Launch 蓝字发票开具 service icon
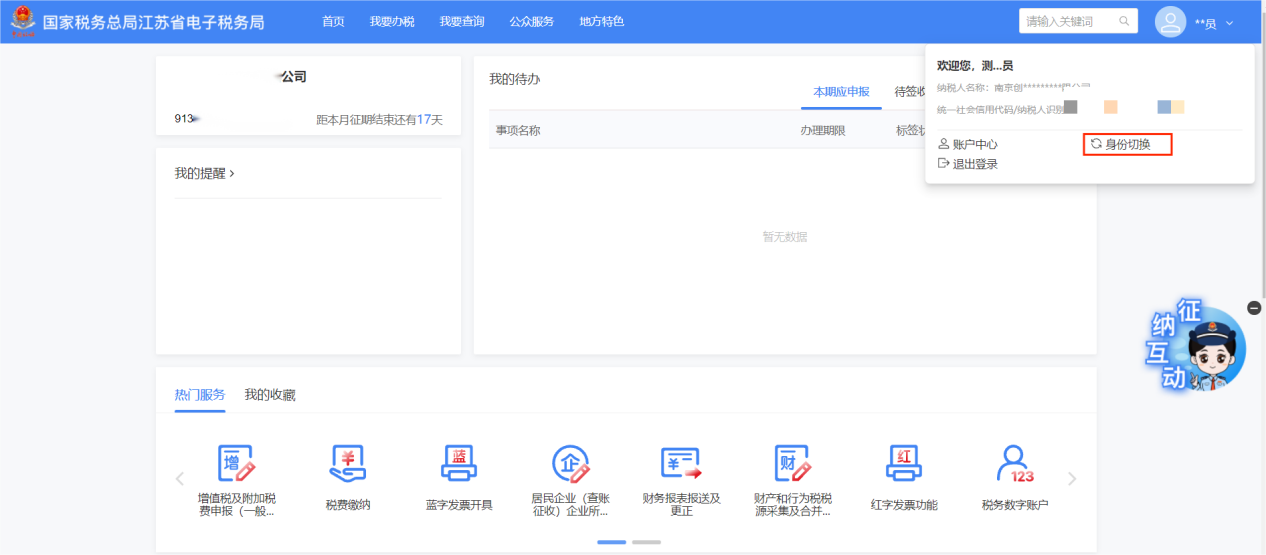Screen dimensions: 1266x555 pyautogui.click(x=459, y=464)
